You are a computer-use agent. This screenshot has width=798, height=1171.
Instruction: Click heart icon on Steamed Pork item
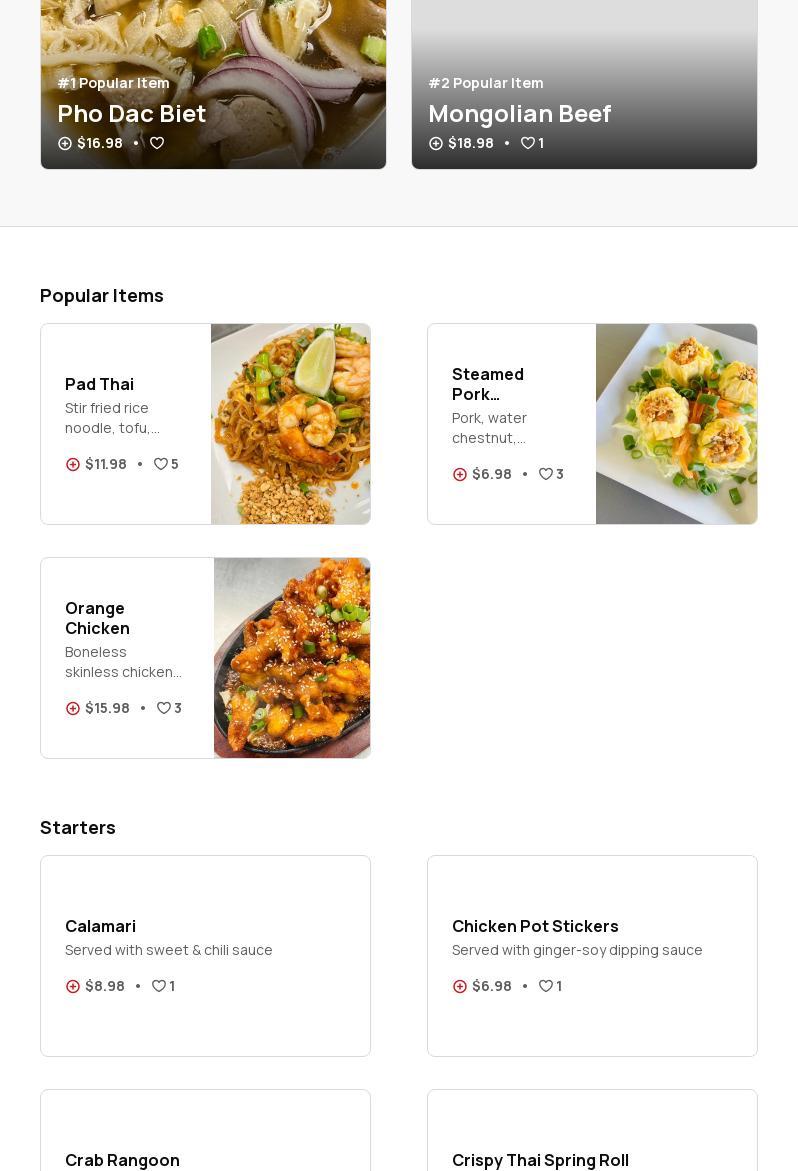pos(546,475)
